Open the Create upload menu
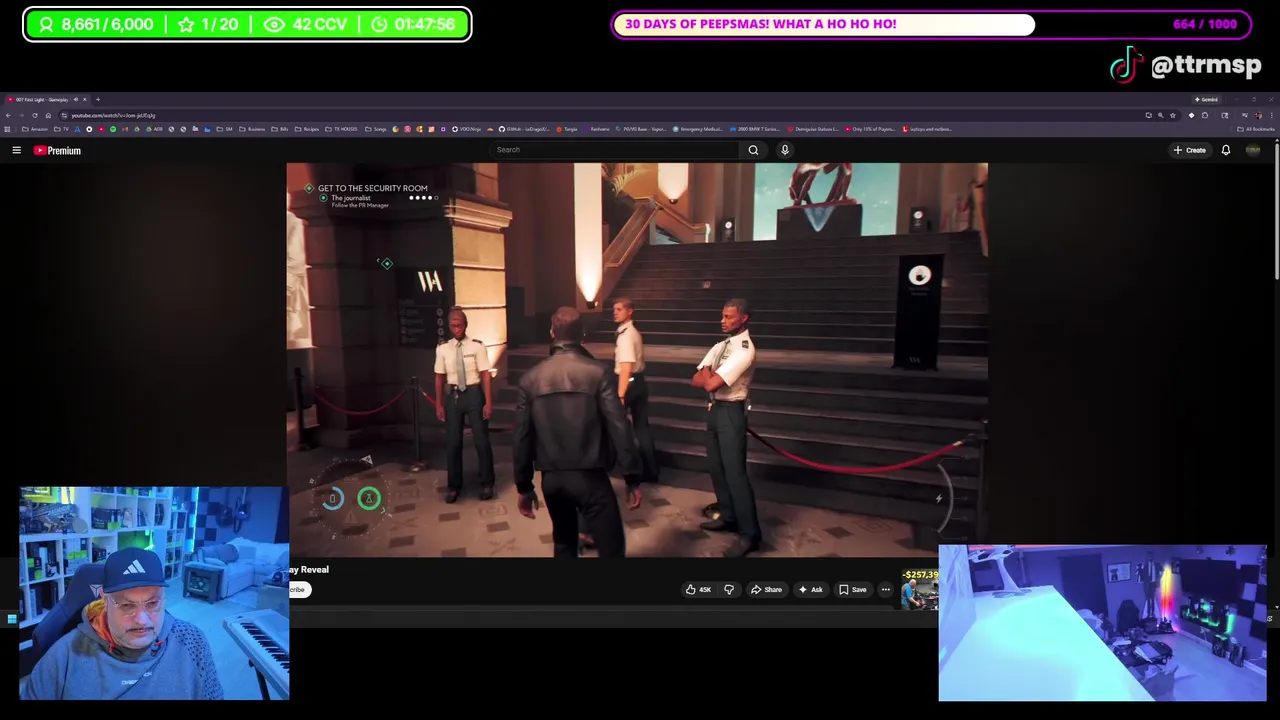The height and width of the screenshot is (720, 1280). tap(1190, 150)
